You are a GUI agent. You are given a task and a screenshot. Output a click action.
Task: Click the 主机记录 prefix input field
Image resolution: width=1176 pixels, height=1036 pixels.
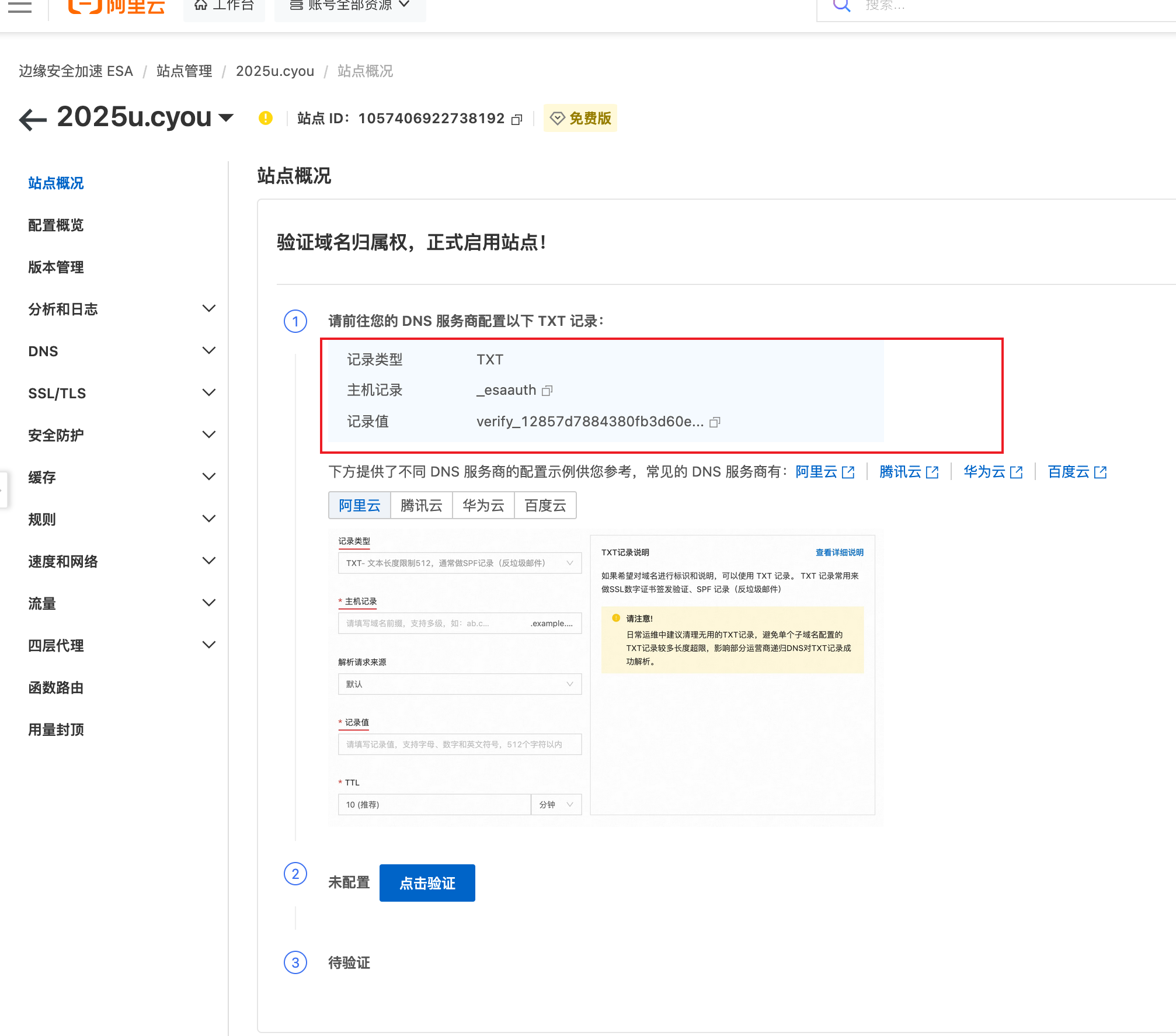(432, 623)
